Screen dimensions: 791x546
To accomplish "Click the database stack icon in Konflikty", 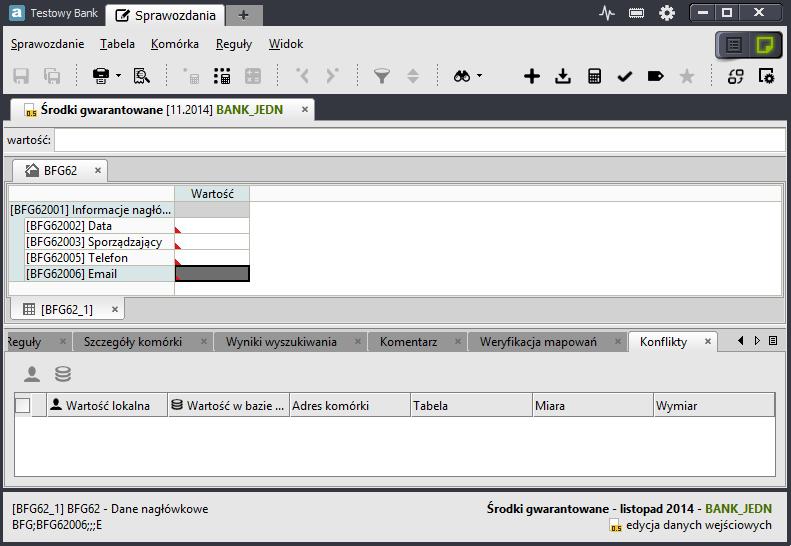I will [63, 374].
